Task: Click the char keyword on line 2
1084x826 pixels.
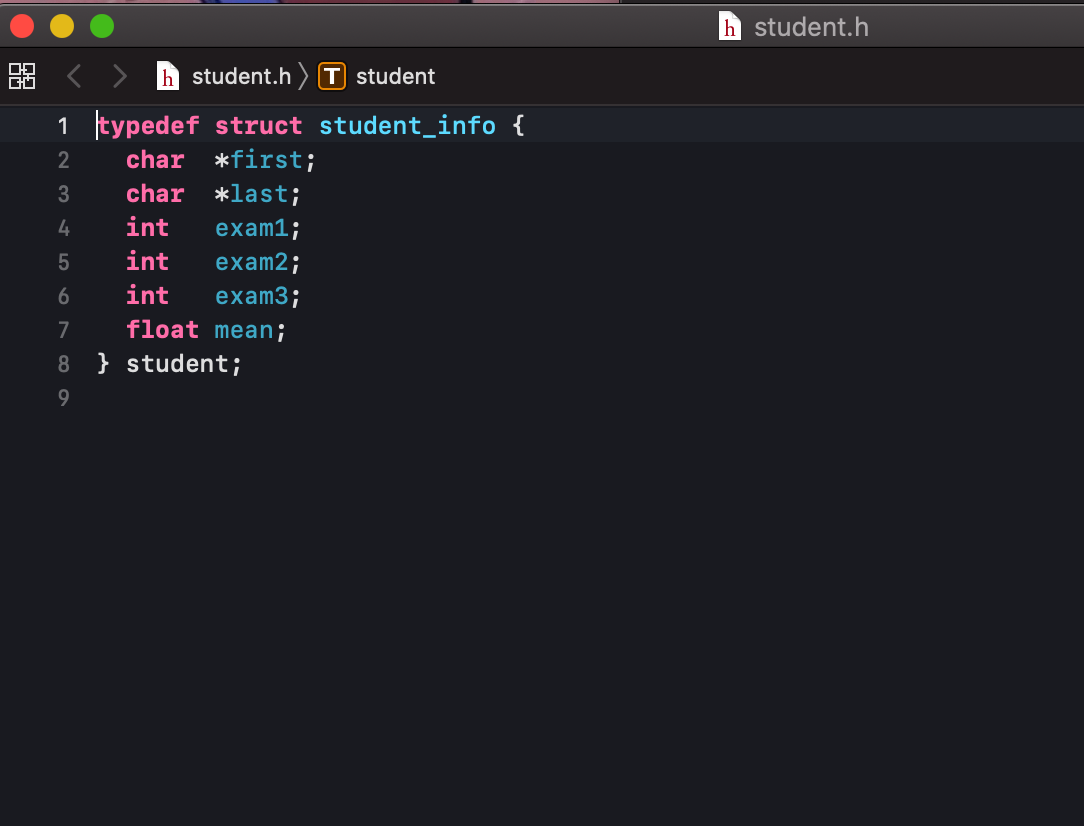Action: [156, 160]
